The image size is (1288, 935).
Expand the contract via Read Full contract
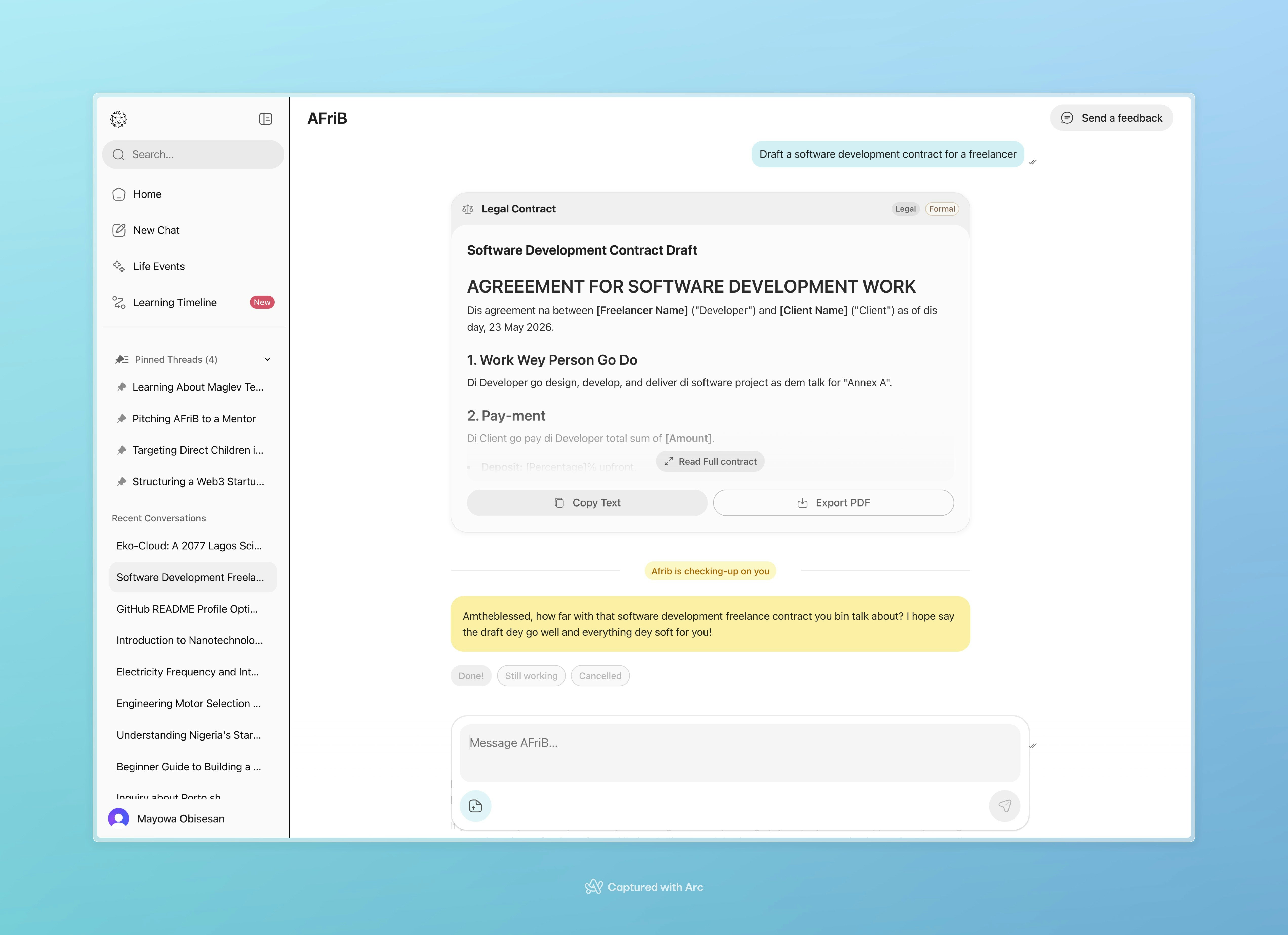tap(710, 461)
